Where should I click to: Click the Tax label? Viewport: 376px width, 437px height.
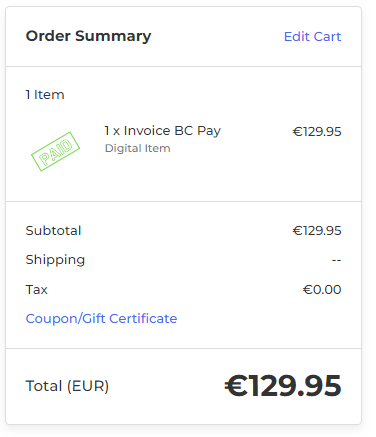click(x=37, y=290)
